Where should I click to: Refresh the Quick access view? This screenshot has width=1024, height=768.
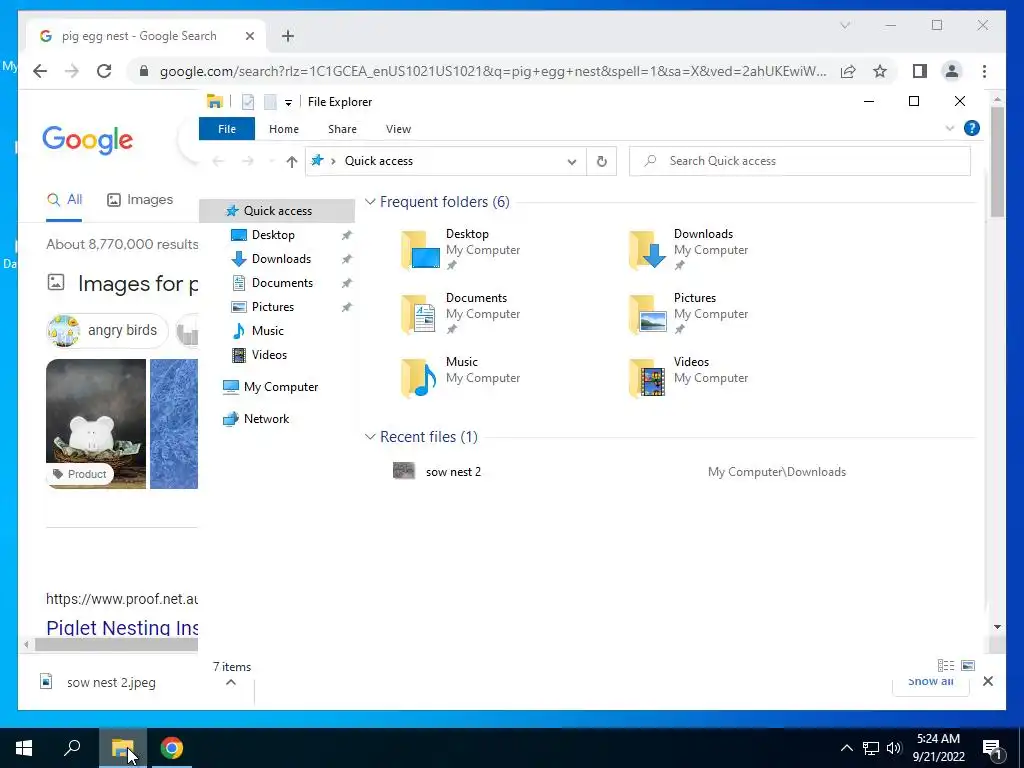point(601,161)
